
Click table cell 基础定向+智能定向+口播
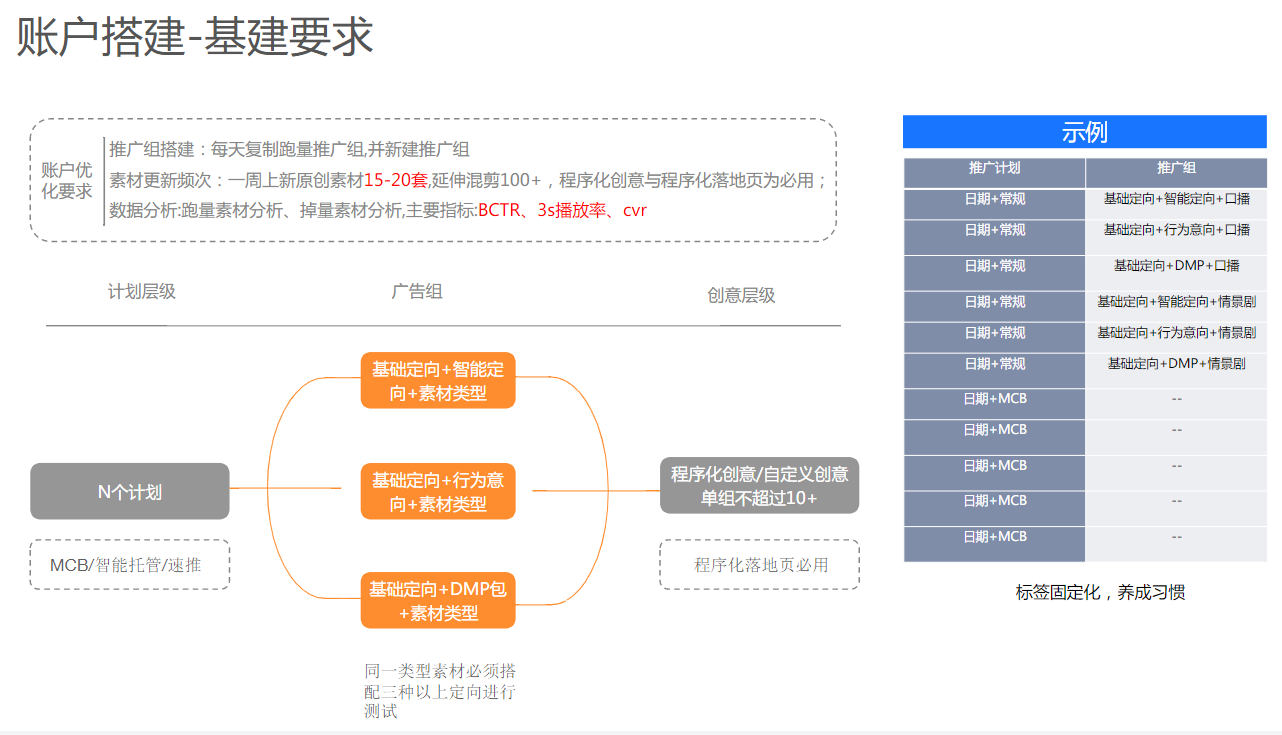pyautogui.click(x=1176, y=199)
